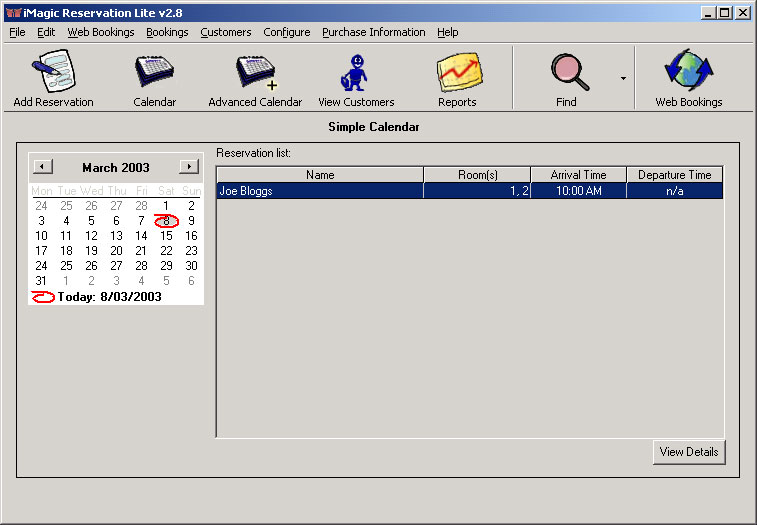Select March 23 in the calendar
Viewport: 757px width, 525px height.
(191, 251)
